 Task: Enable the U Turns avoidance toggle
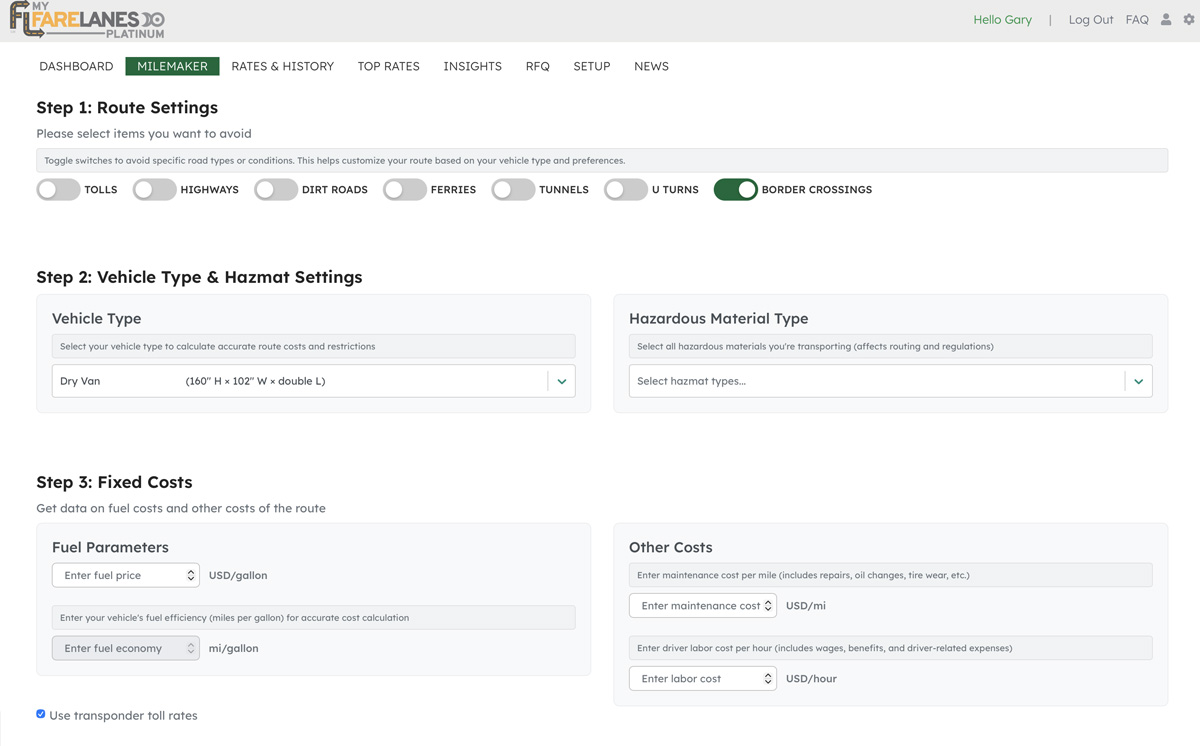pos(626,190)
